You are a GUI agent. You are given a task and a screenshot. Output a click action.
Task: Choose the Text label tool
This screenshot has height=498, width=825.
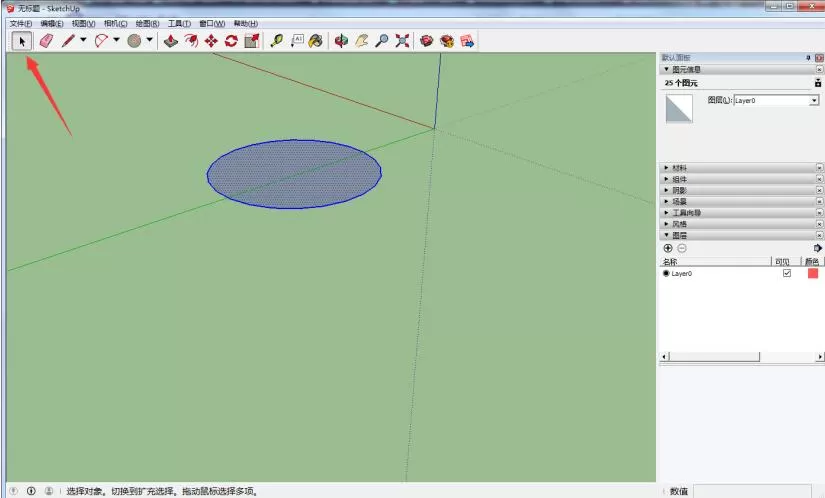pyautogui.click(x=297, y=41)
